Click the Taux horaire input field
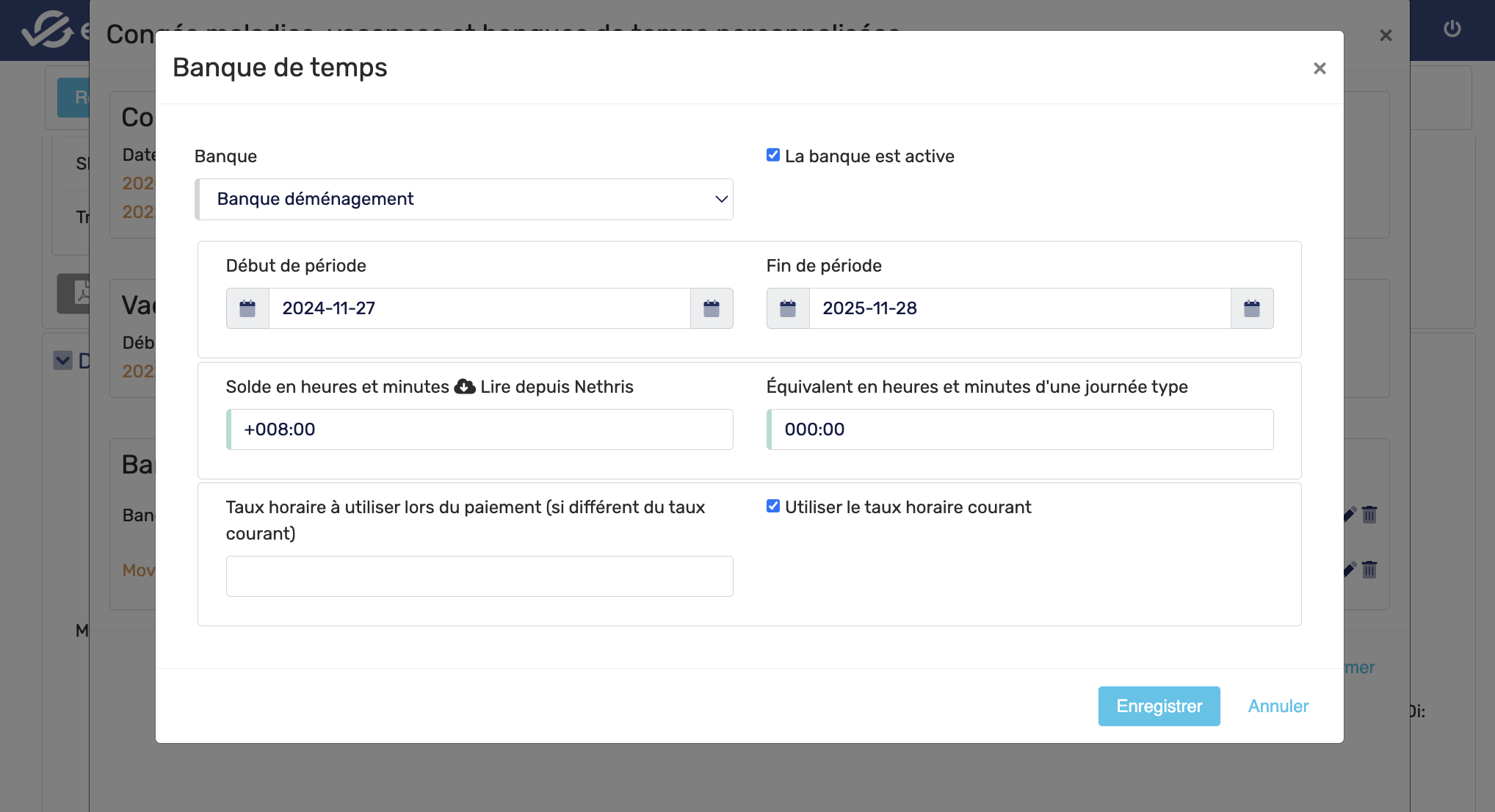1495x812 pixels. coord(479,576)
